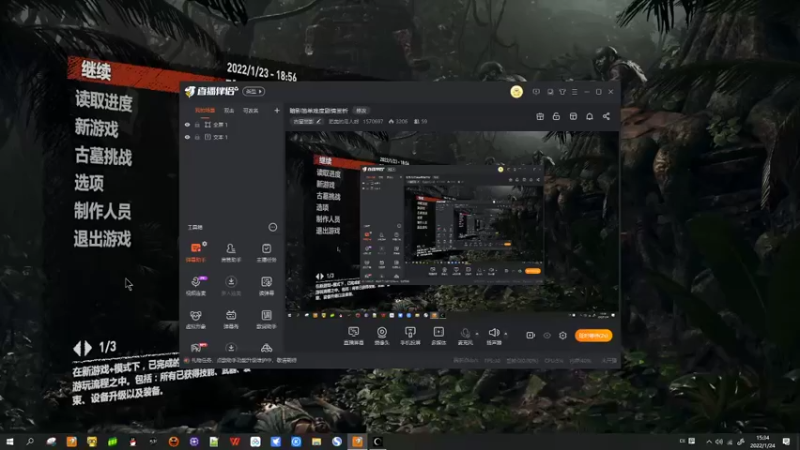Open the microphone tool with purple badge
This screenshot has height=450, width=800.
click(x=196, y=286)
